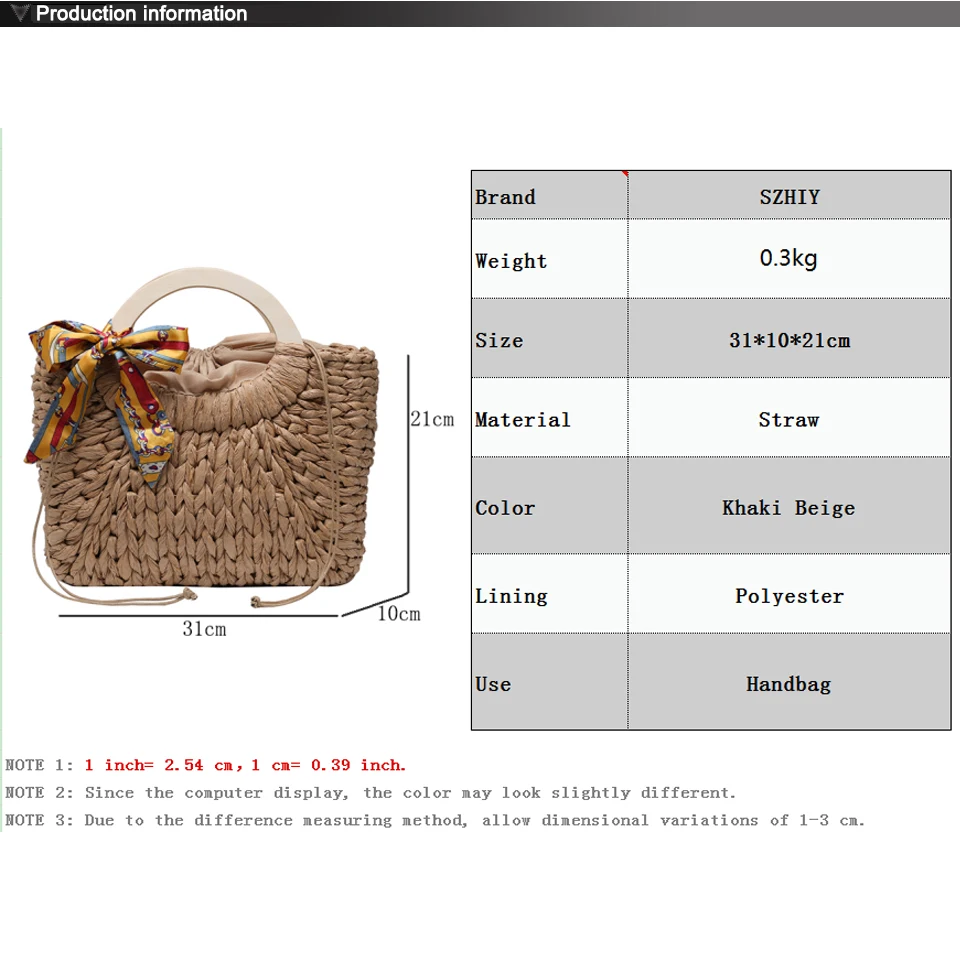The image size is (960, 960).
Task: Click the red '1 inch= 2.54 cm' note
Action: (x=245, y=765)
